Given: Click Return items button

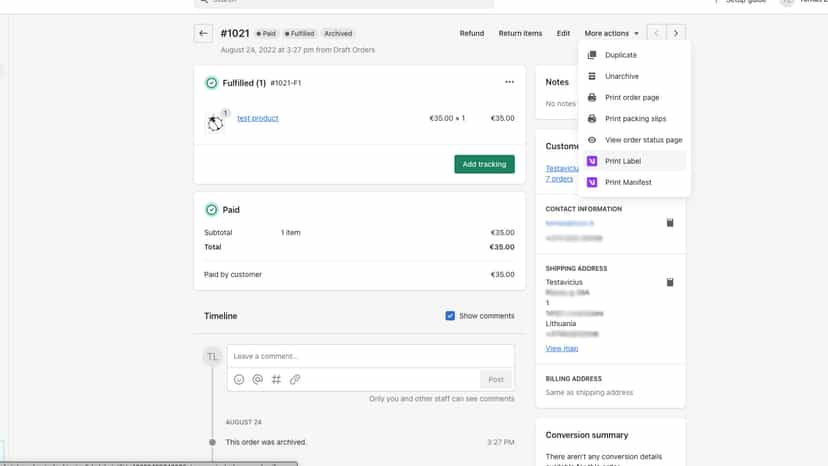Looking at the screenshot, I should (520, 33).
